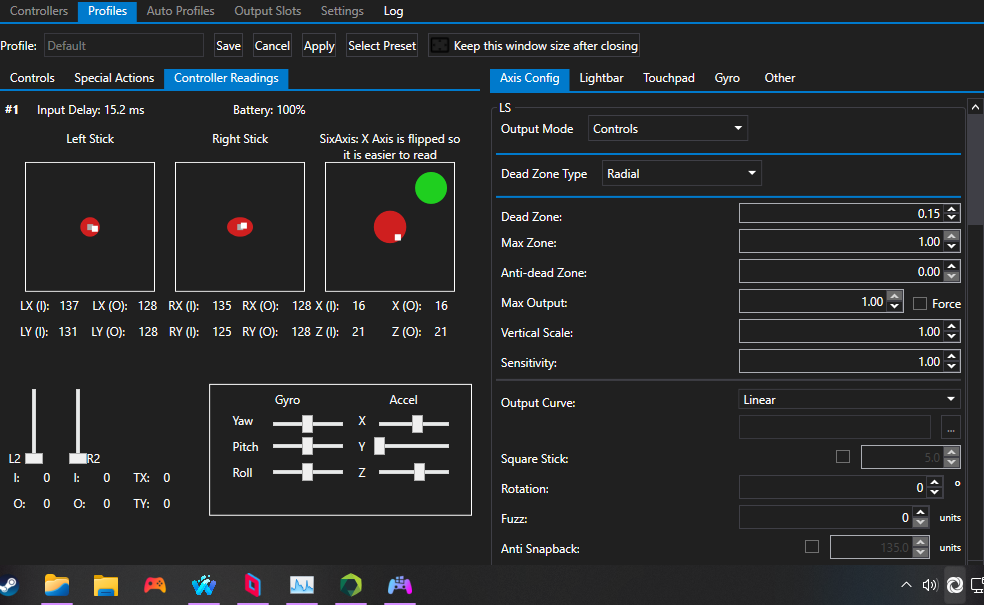Image resolution: width=984 pixels, height=605 pixels.
Task: Open the Output Mode dropdown
Action: (667, 128)
